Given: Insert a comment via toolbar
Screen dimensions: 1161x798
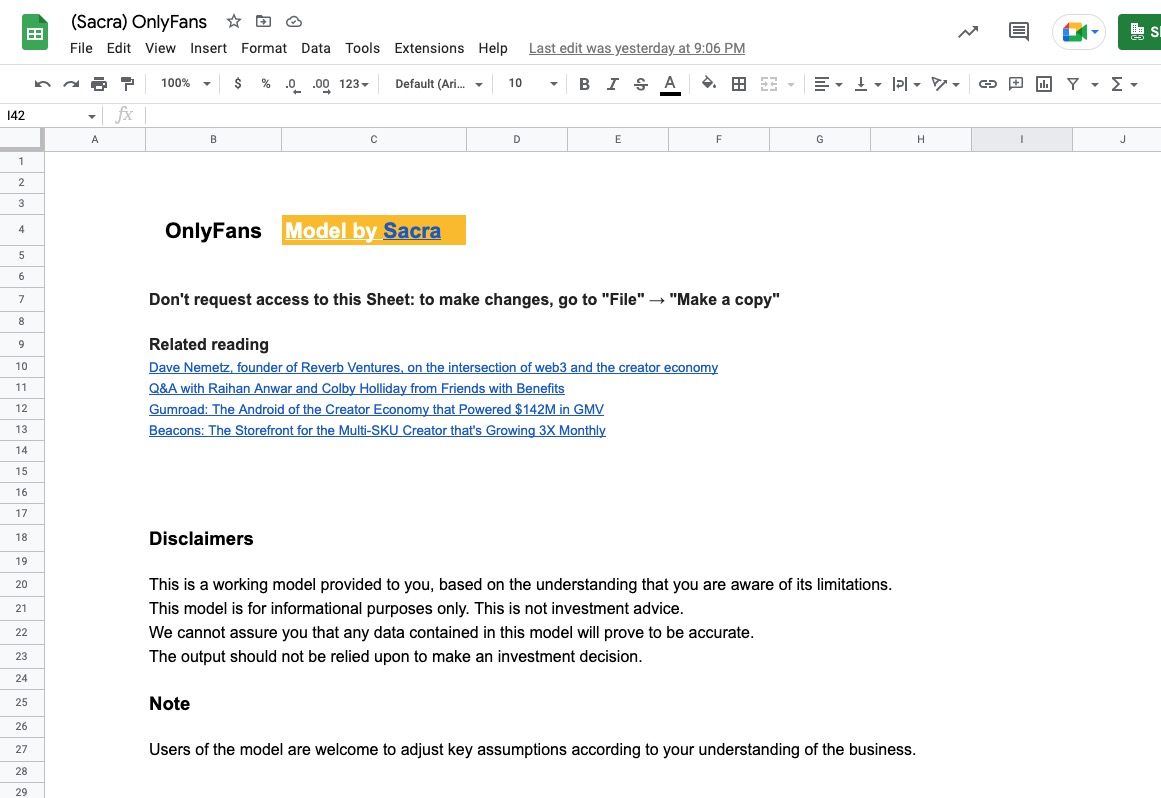Looking at the screenshot, I should (x=1016, y=84).
